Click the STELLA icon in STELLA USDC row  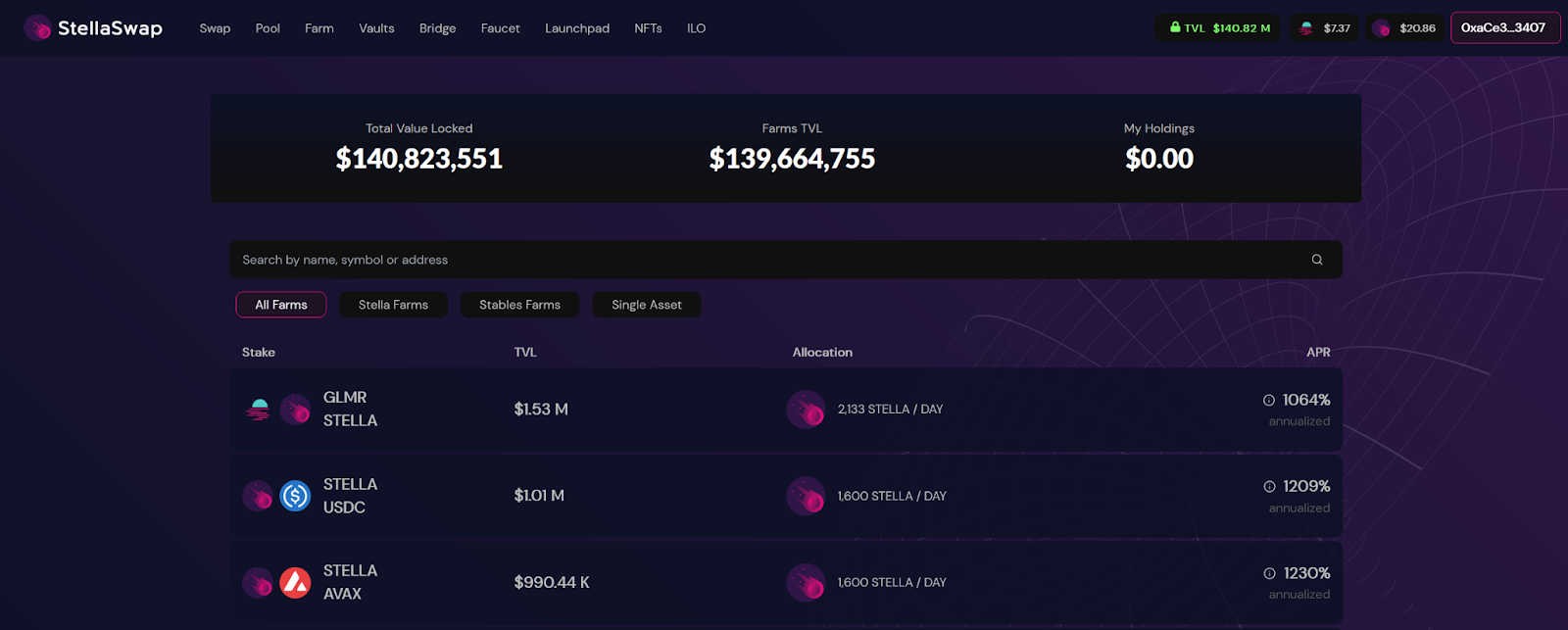pos(258,496)
